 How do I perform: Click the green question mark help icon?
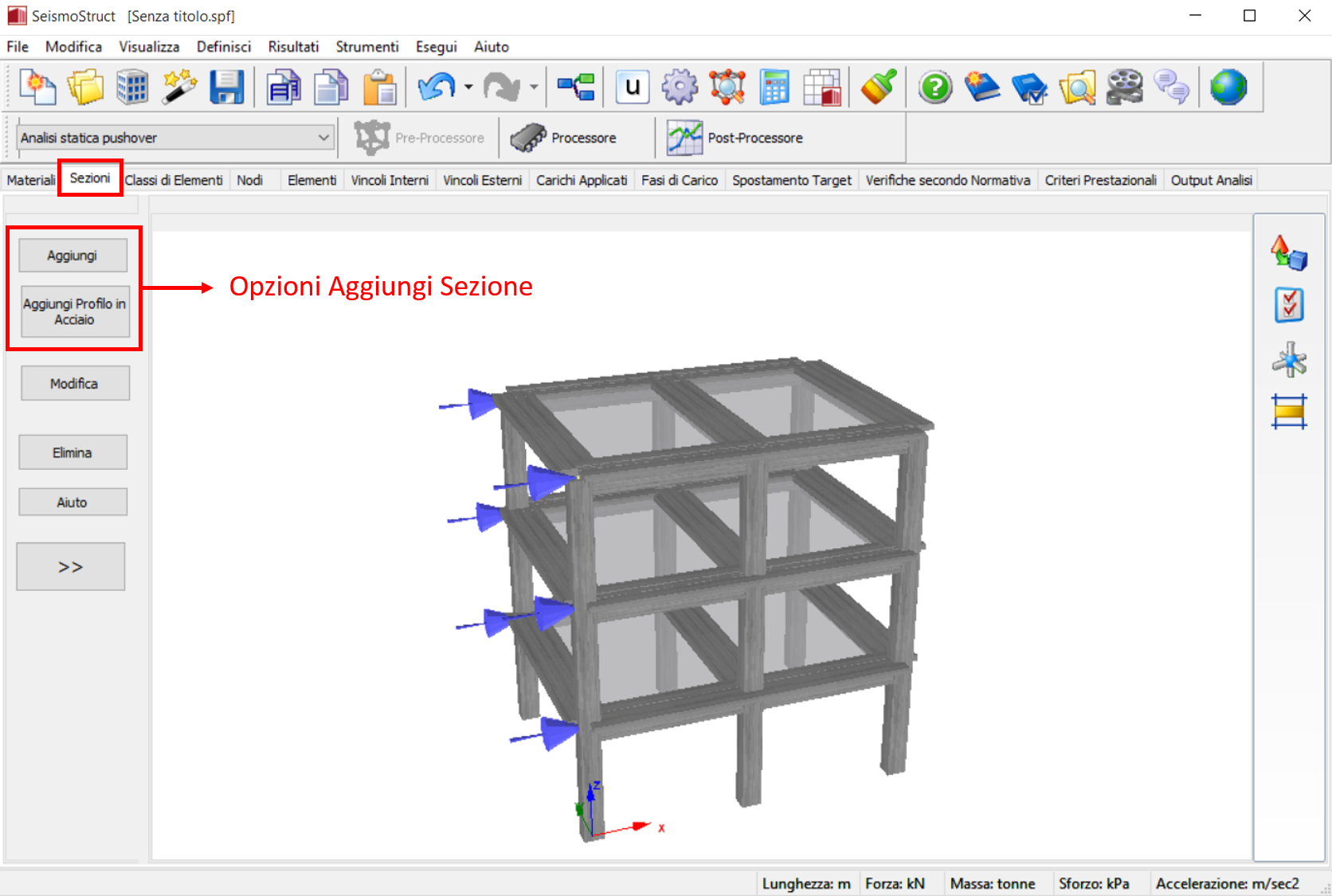[x=934, y=88]
